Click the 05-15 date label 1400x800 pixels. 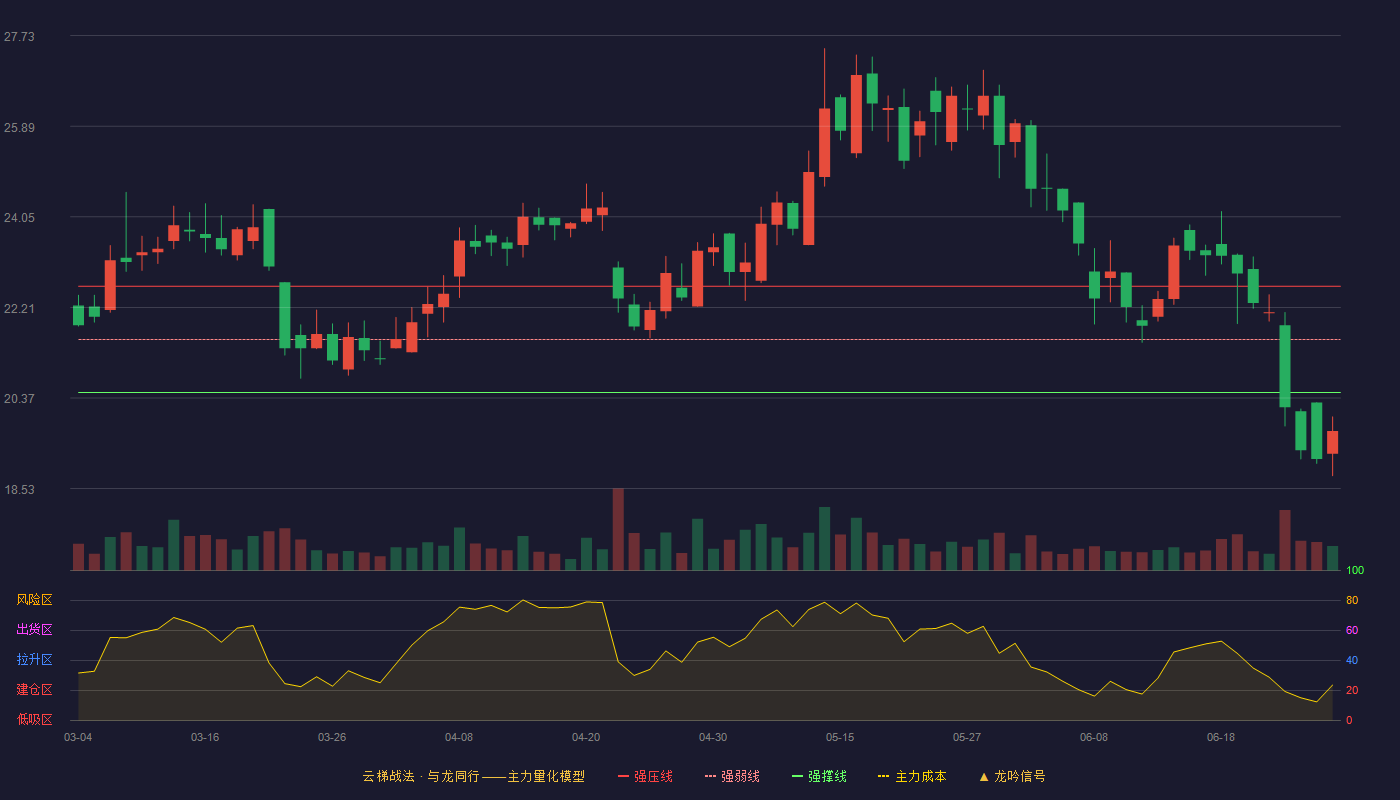(840, 737)
